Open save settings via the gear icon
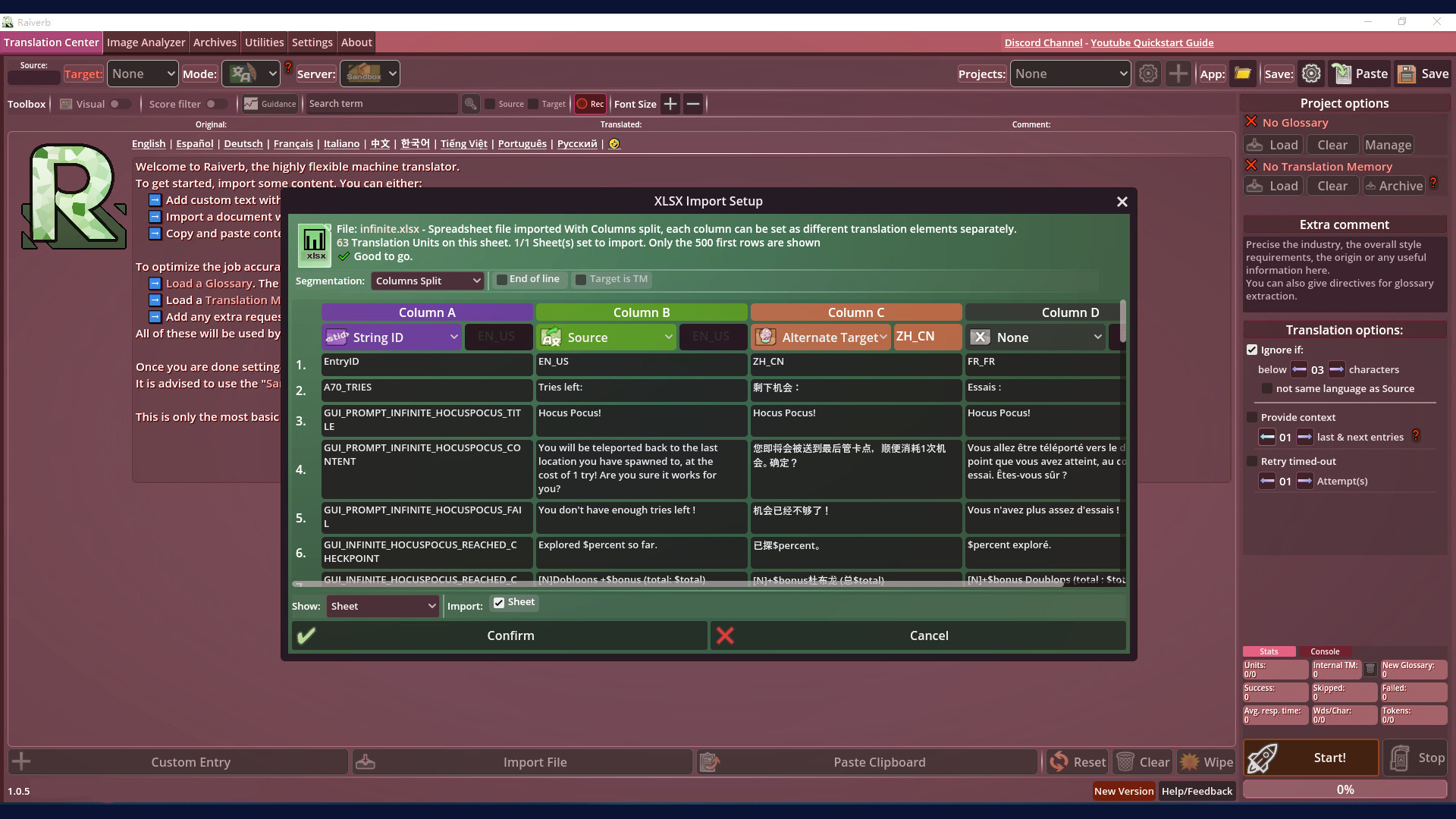 tap(1311, 74)
